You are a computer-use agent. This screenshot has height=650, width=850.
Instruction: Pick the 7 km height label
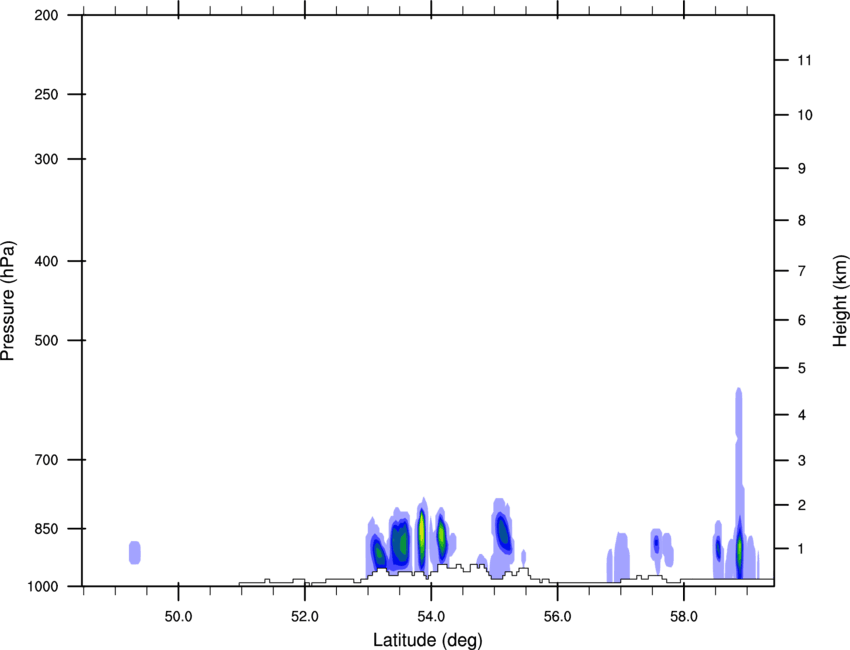coord(802,271)
